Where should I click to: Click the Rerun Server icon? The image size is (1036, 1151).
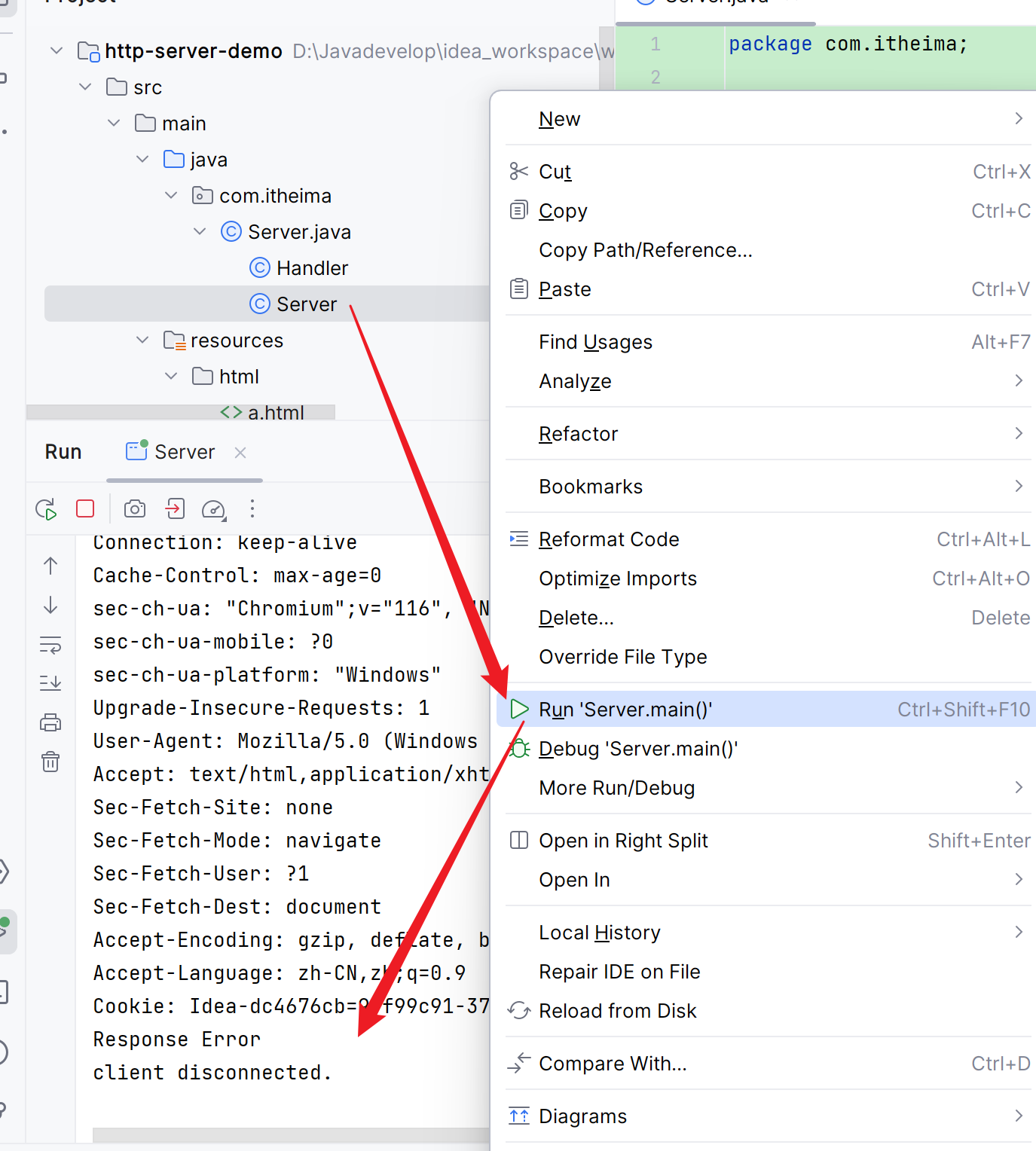pos(46,509)
